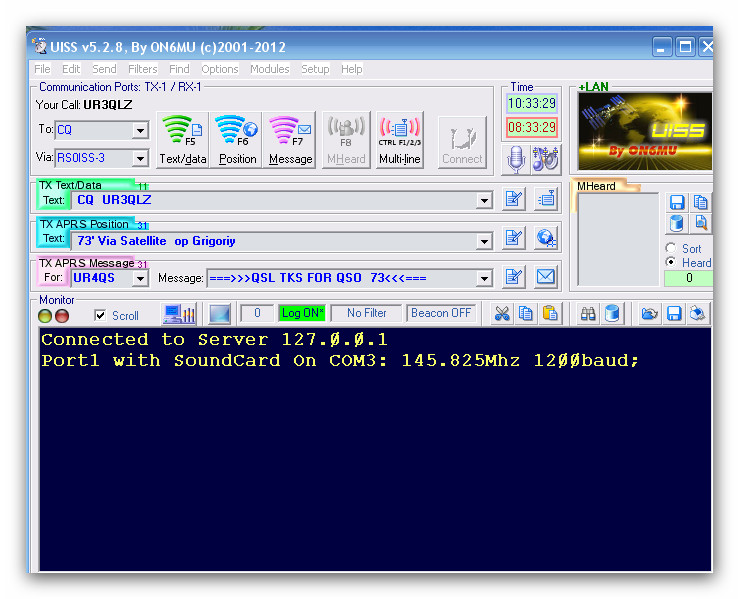Click the green local time 10:33:29
Image resolution: width=739 pixels, height=599 pixels.
pos(532,103)
